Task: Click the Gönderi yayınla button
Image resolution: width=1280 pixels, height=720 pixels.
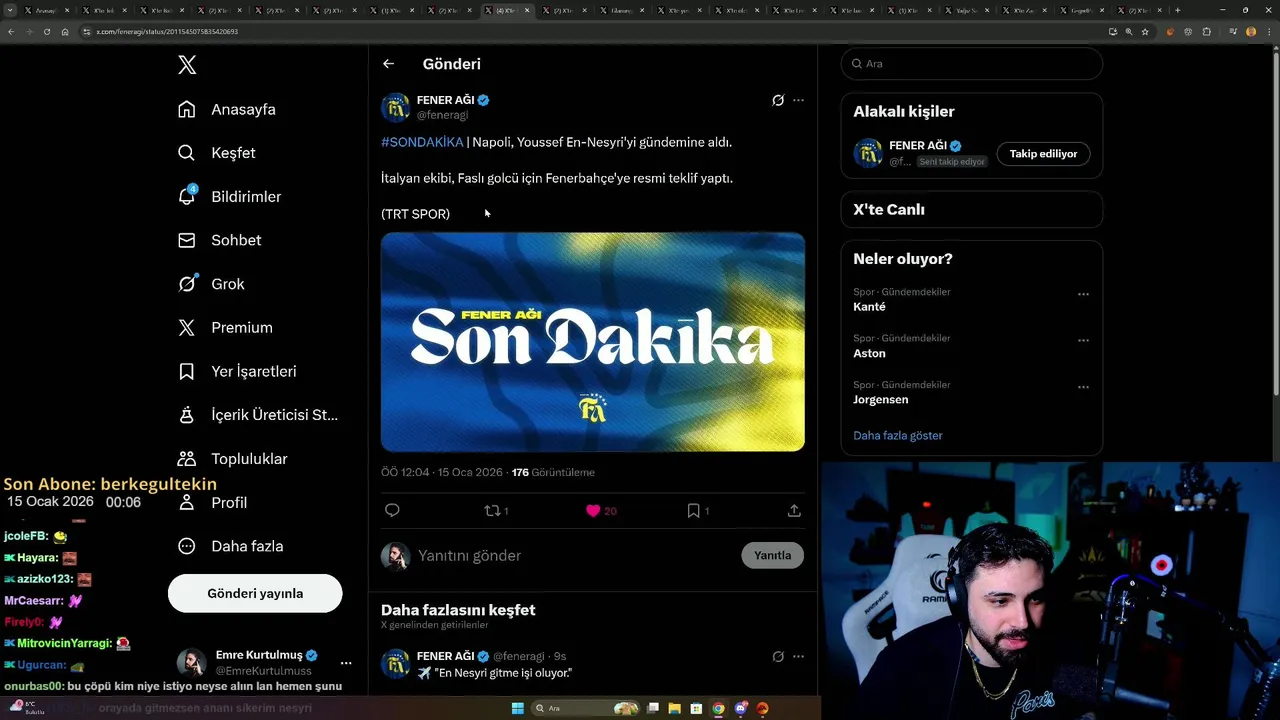Action: pos(255,593)
